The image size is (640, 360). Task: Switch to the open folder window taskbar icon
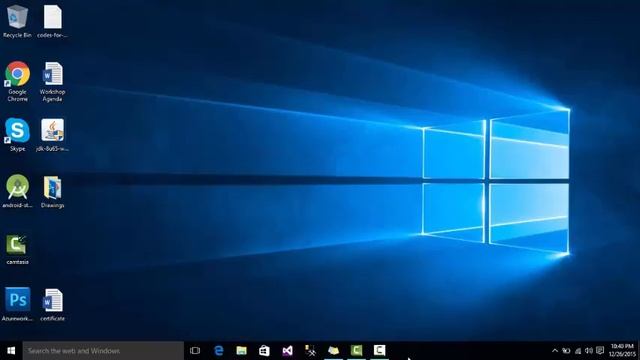(333, 351)
